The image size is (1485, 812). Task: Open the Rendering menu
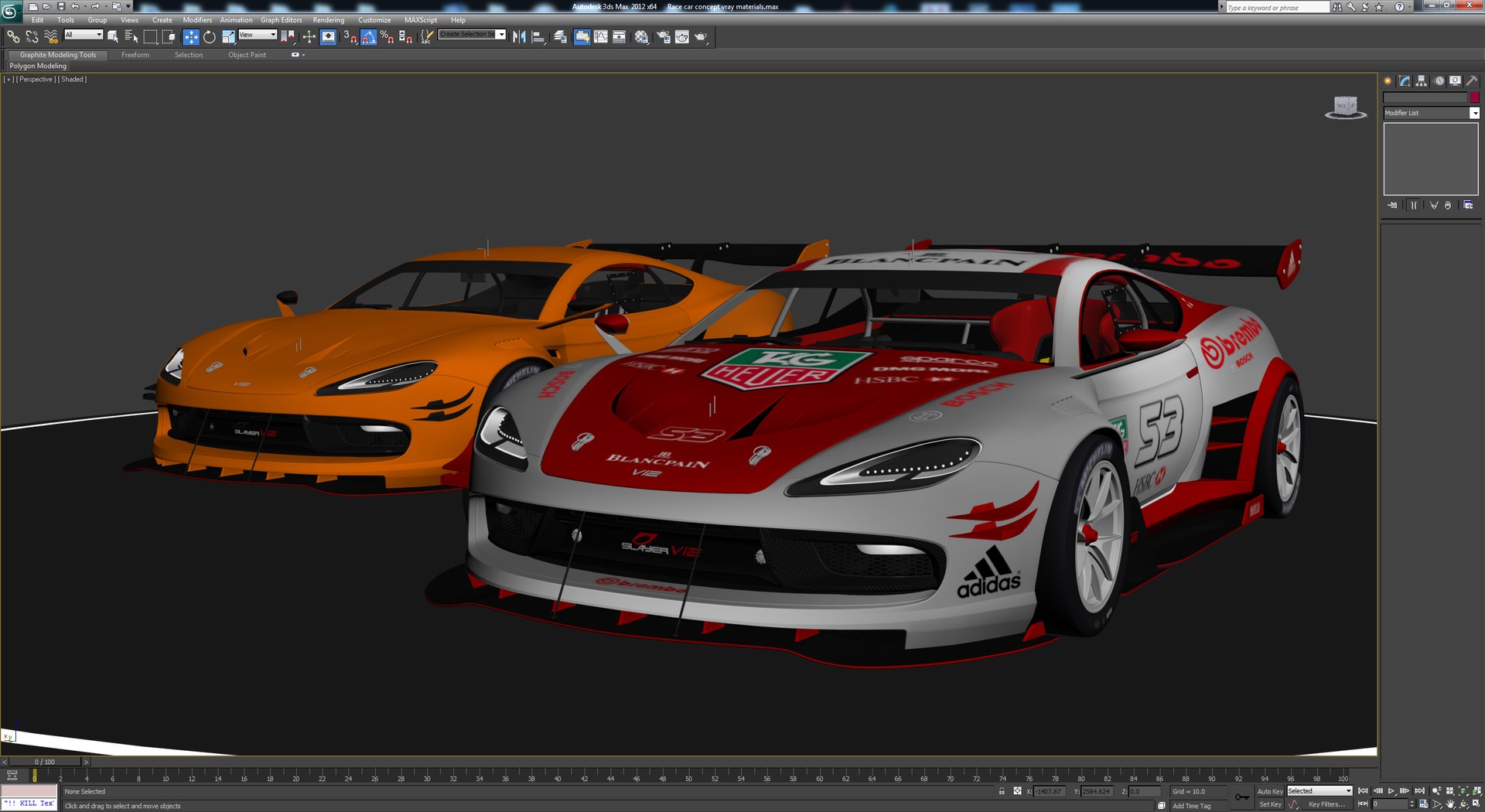click(x=329, y=20)
